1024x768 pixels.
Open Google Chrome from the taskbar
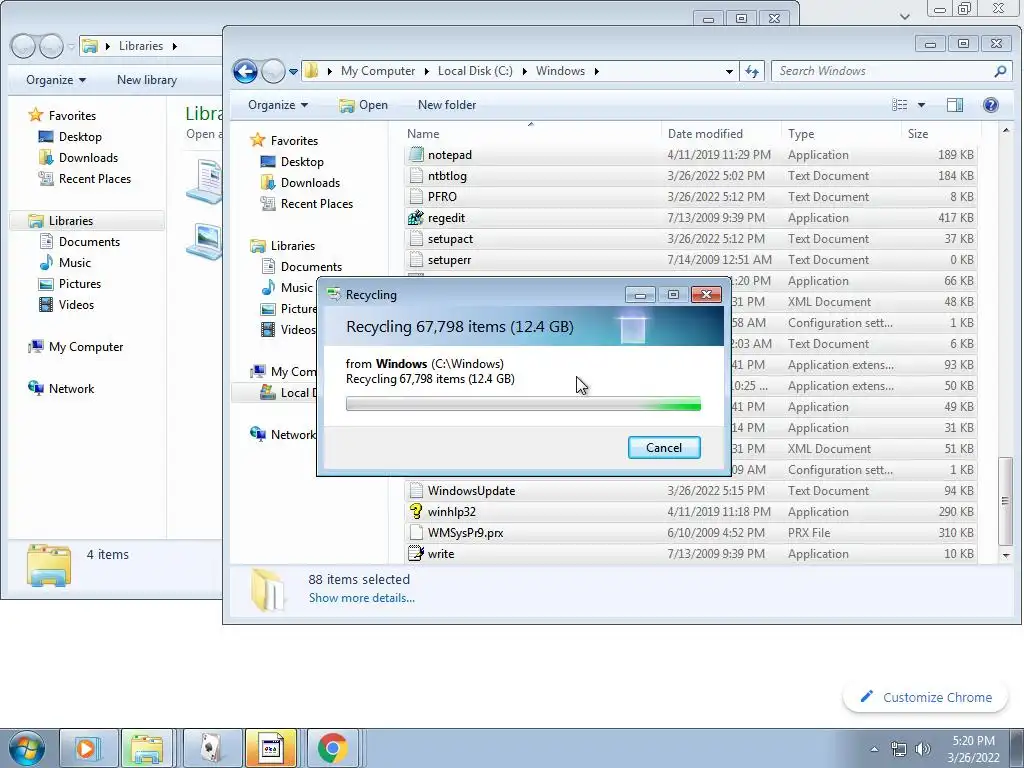[332, 748]
